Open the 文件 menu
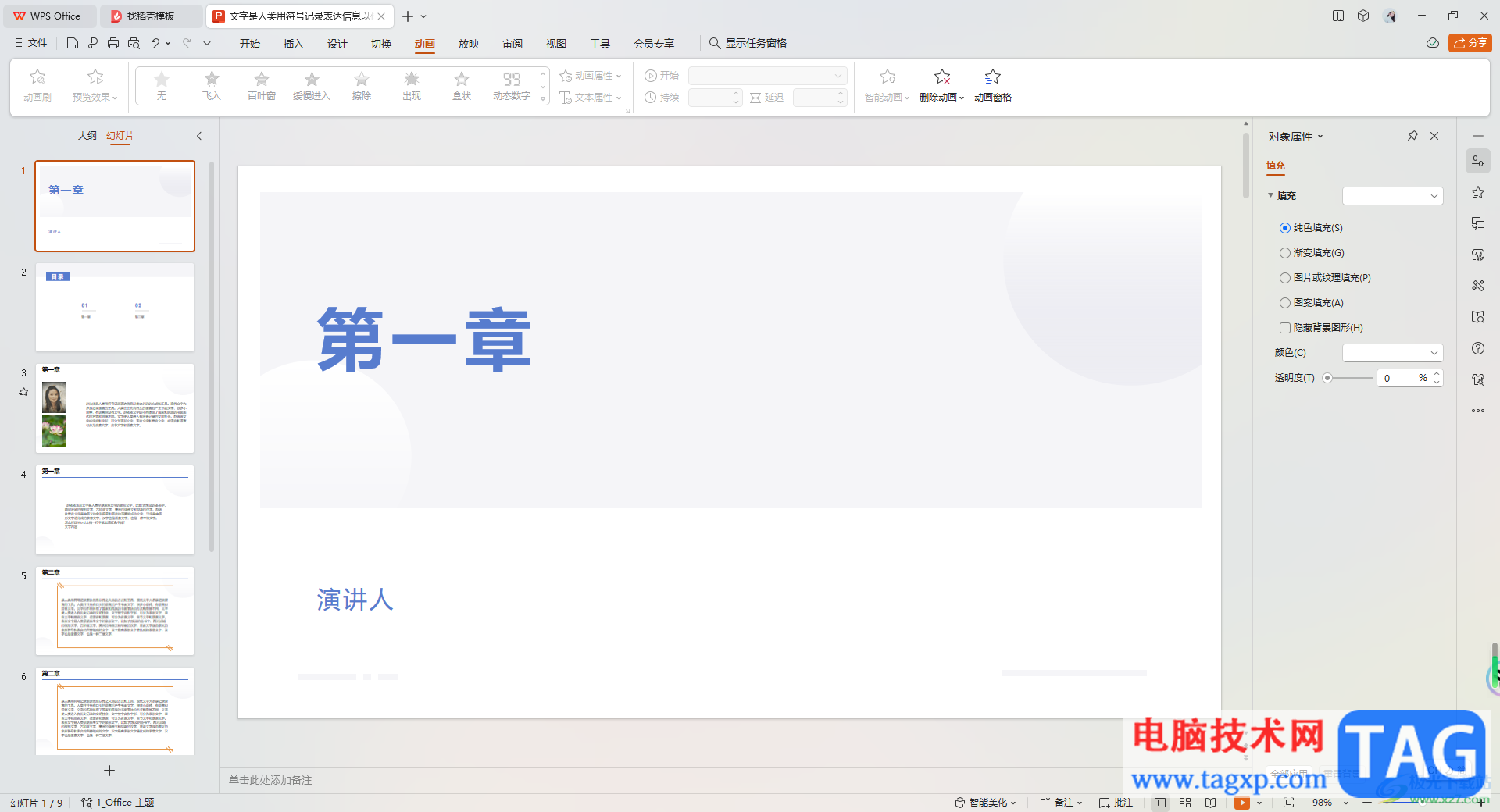This screenshot has width=1500, height=812. click(31, 43)
